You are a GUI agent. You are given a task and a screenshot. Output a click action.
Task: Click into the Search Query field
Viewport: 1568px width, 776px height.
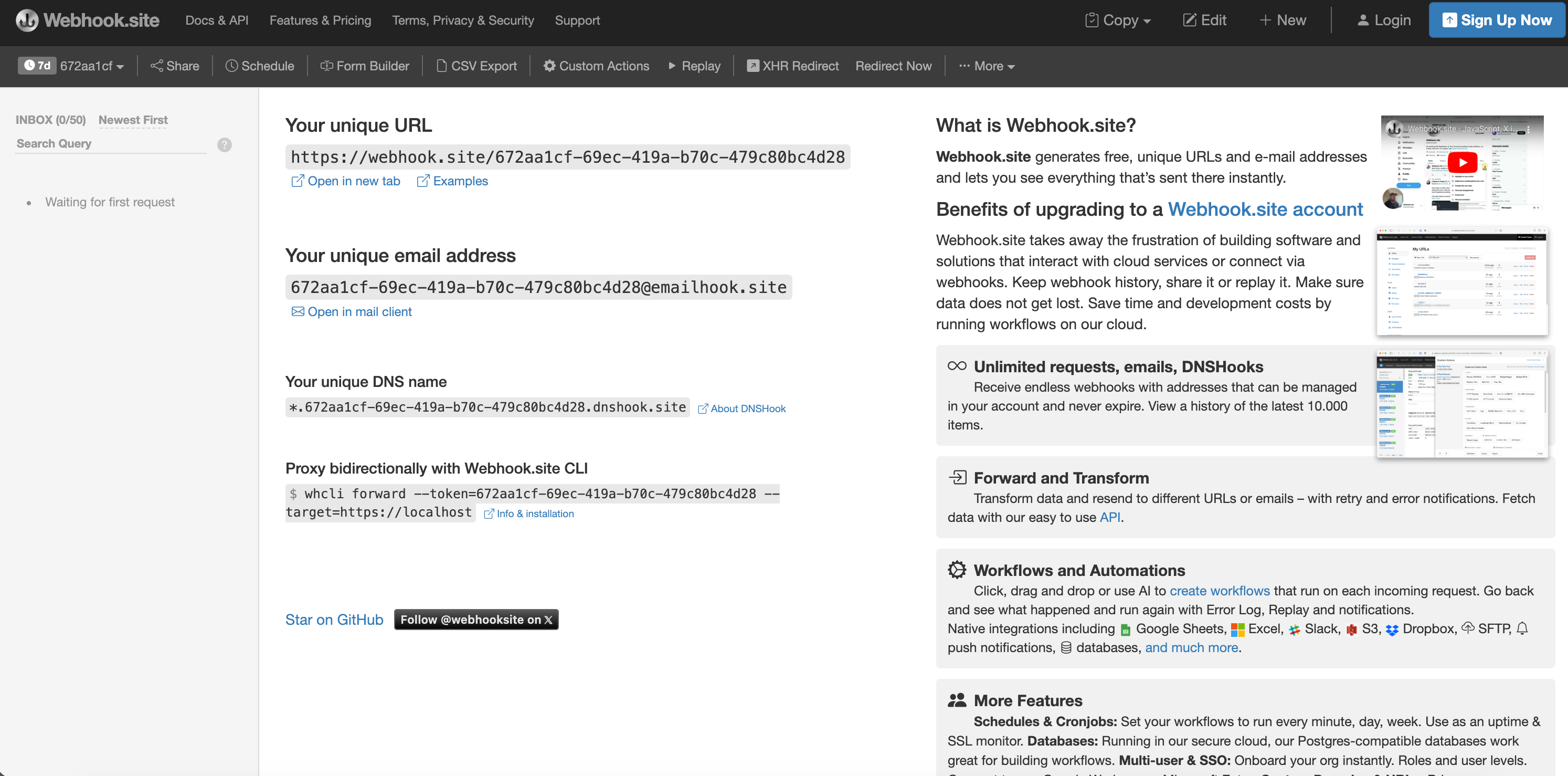point(110,144)
